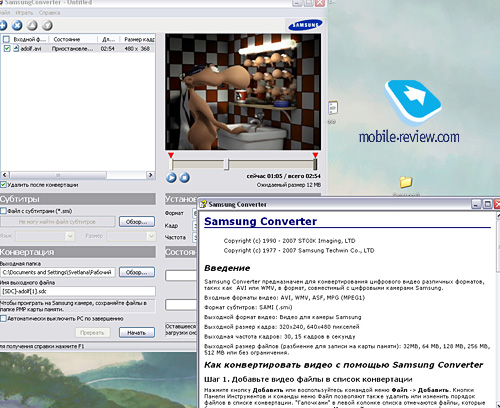500x408 pixels.
Task: Enable Файл с субтитрами (*.smi) checkbox
Action: point(3,211)
